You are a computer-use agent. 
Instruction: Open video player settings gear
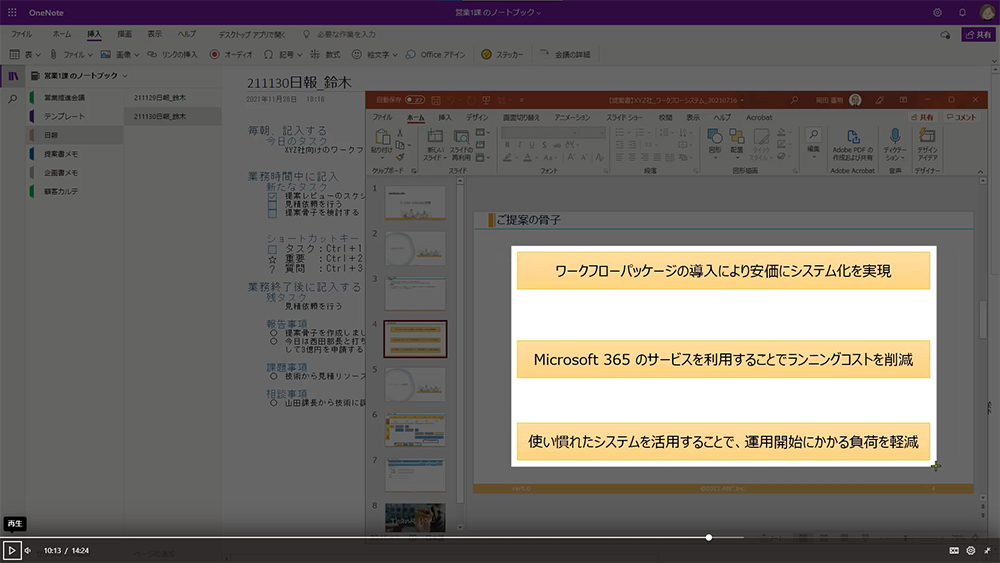(971, 550)
